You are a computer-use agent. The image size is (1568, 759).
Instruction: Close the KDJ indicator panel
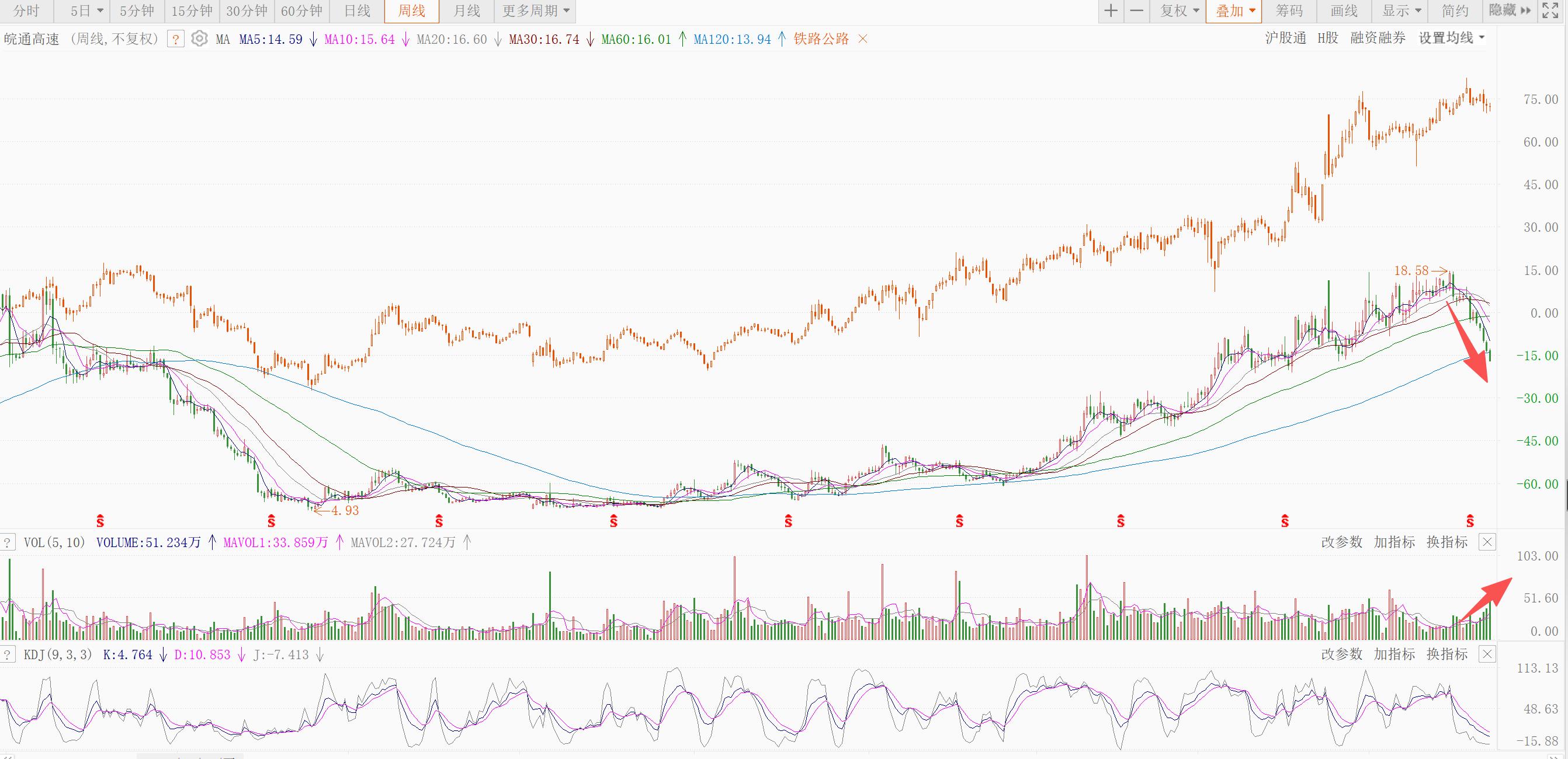[x=1487, y=654]
